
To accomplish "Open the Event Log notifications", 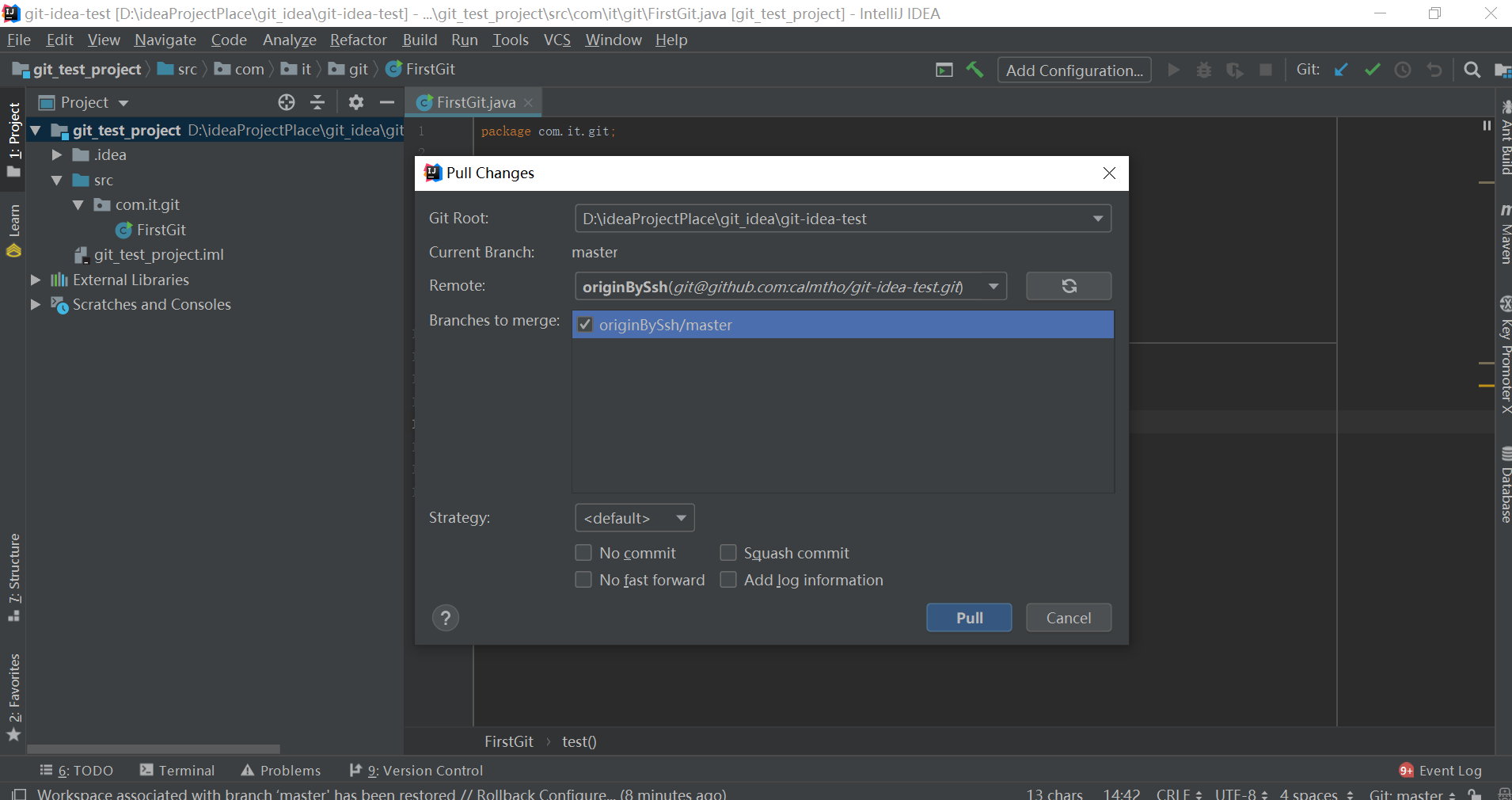I will click(1441, 771).
